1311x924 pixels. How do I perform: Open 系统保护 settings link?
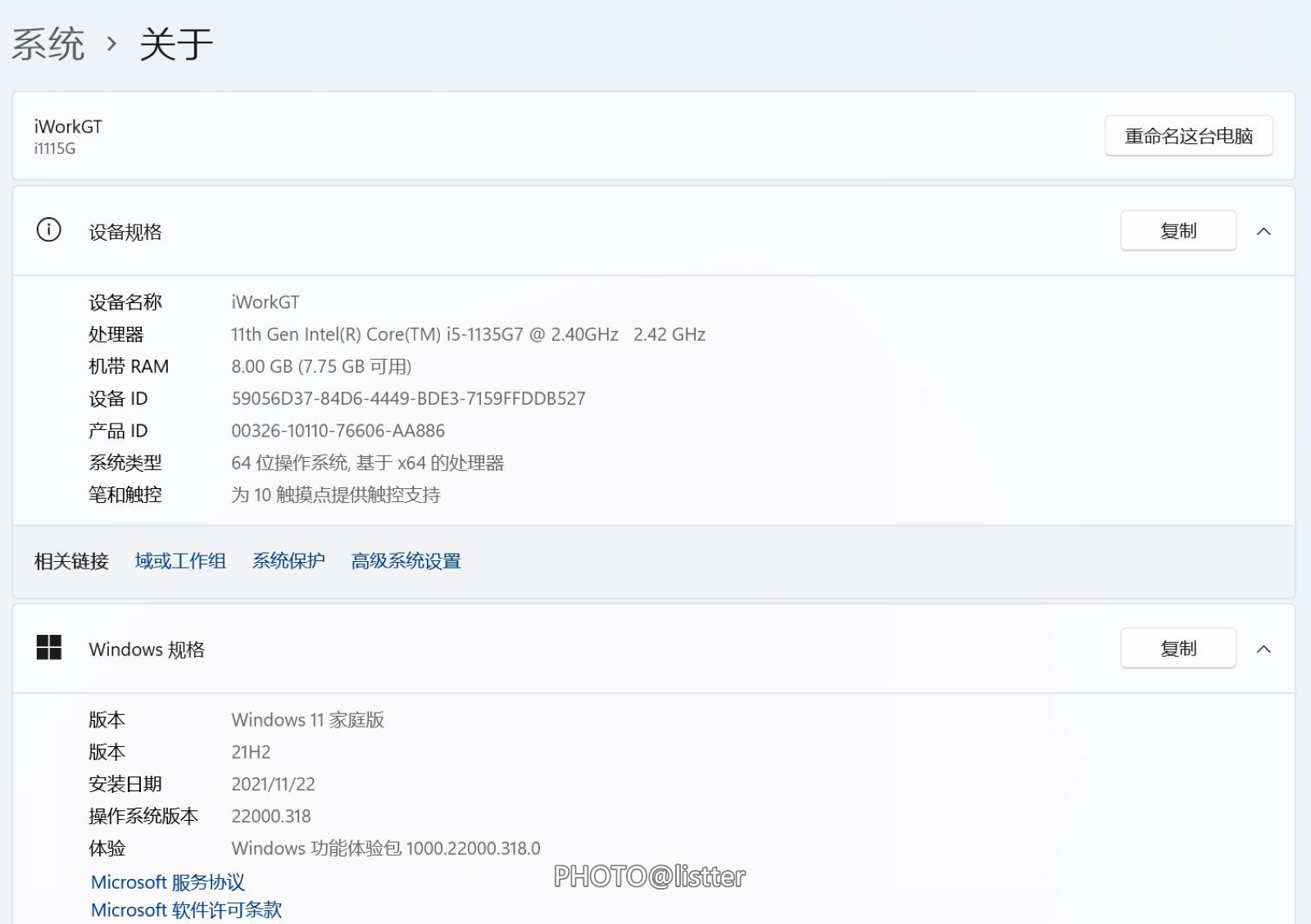click(x=288, y=561)
